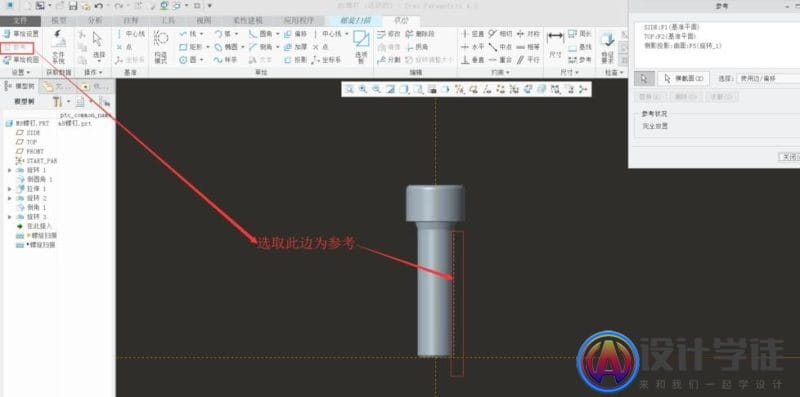
Task: Click the Perimeter (周长) dimension tool
Action: click(x=580, y=34)
